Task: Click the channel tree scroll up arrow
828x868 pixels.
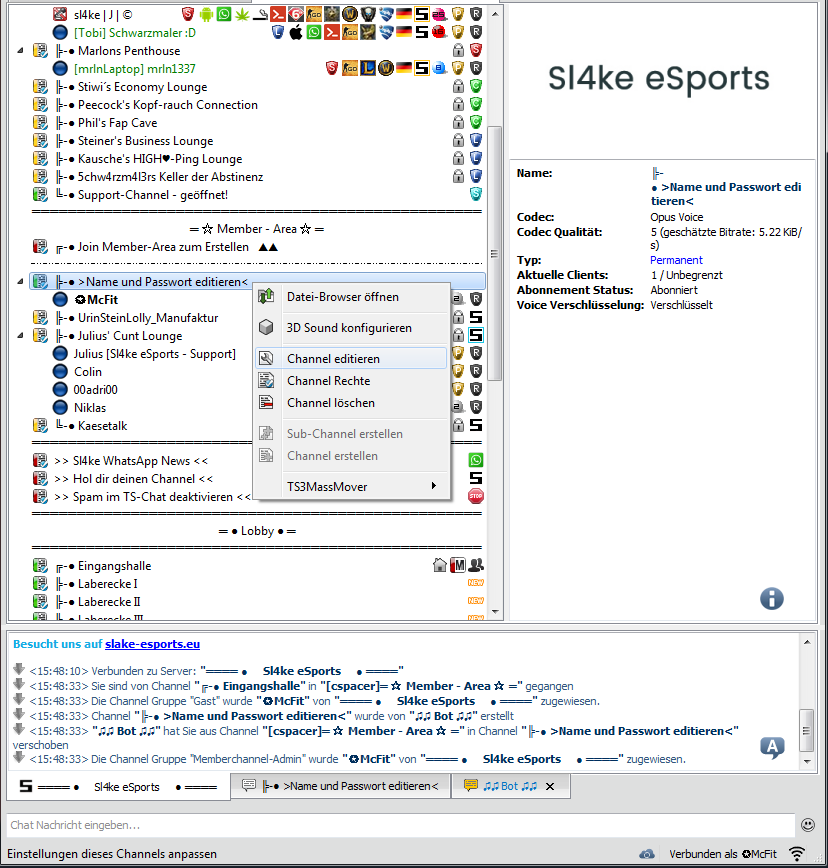Action: (495, 14)
